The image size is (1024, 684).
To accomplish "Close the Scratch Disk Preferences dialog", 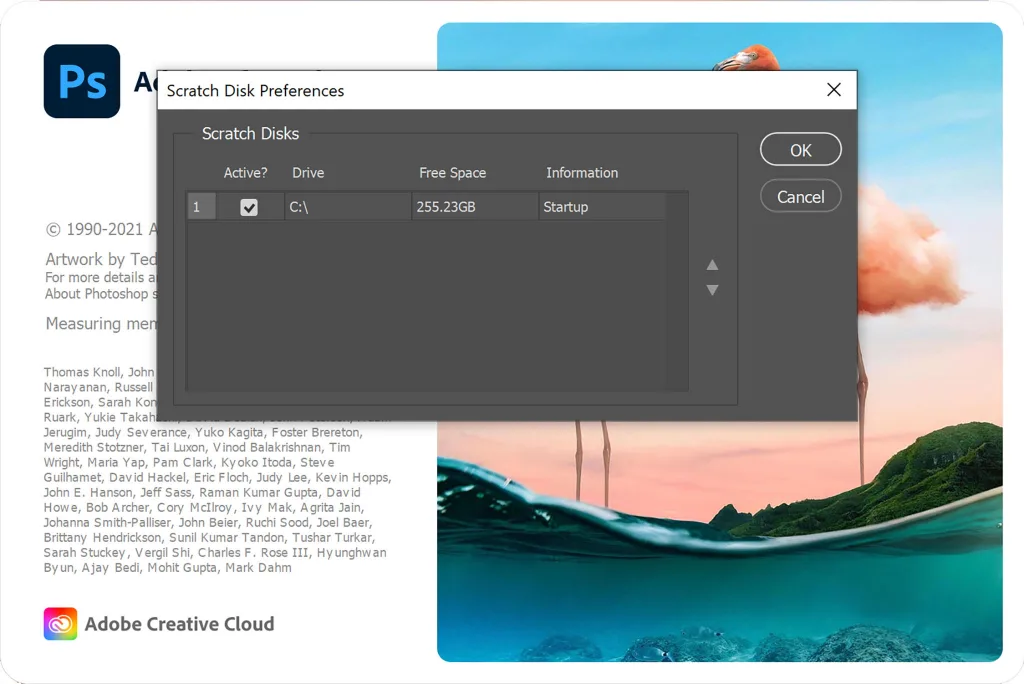I will point(834,89).
